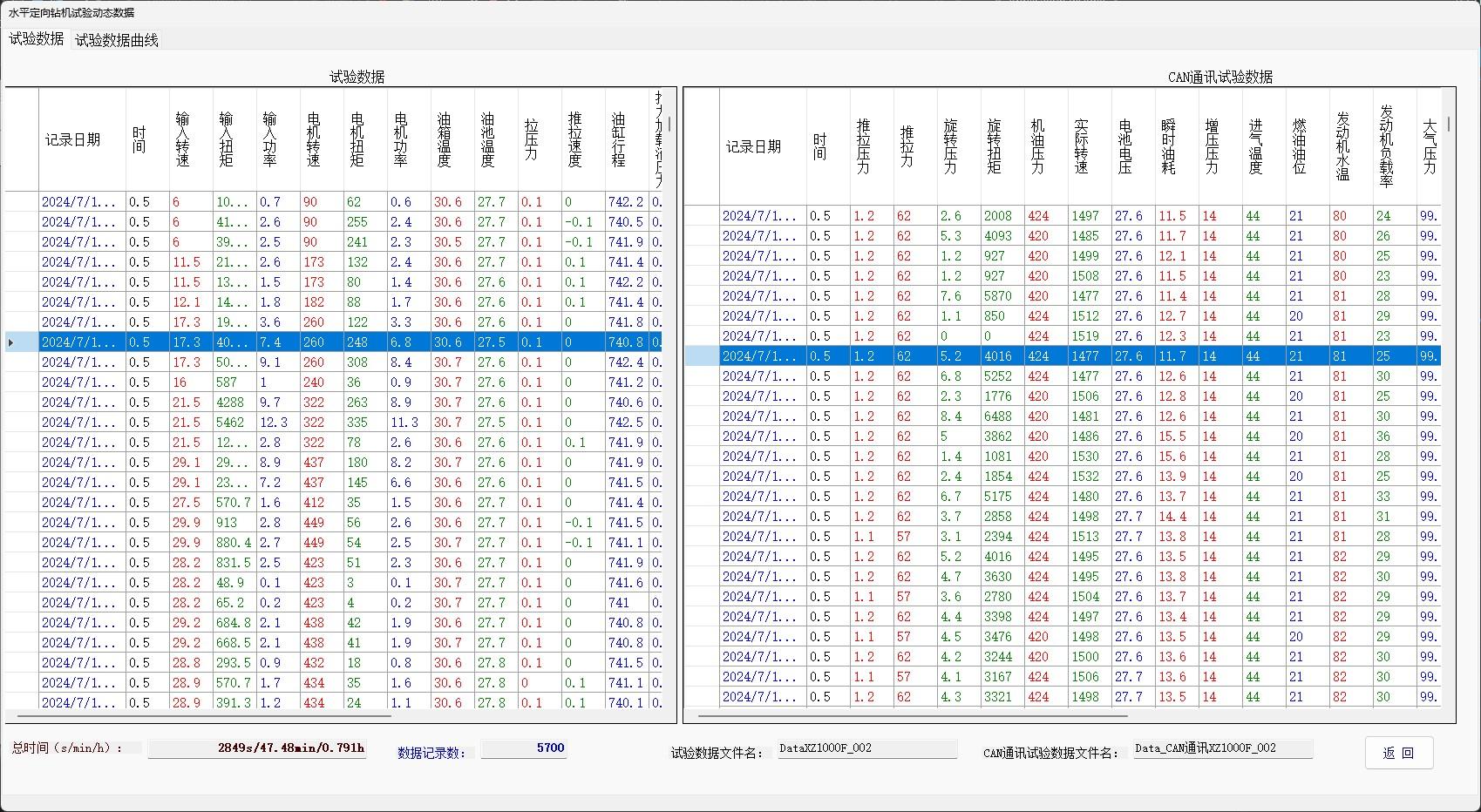The width and height of the screenshot is (1481, 812).
Task: Select the 试验数据 tab
Action: 37,39
